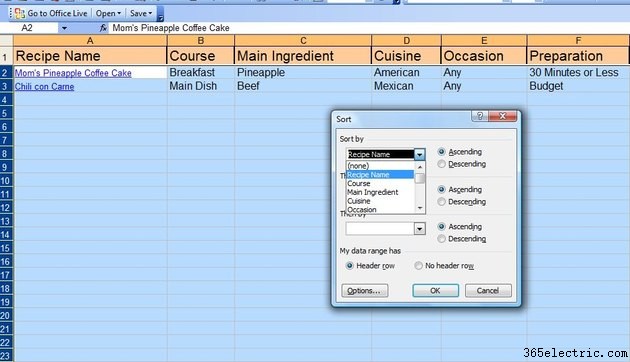Select the Pineapple cell
This screenshot has width=630, height=362.
[x=303, y=72]
